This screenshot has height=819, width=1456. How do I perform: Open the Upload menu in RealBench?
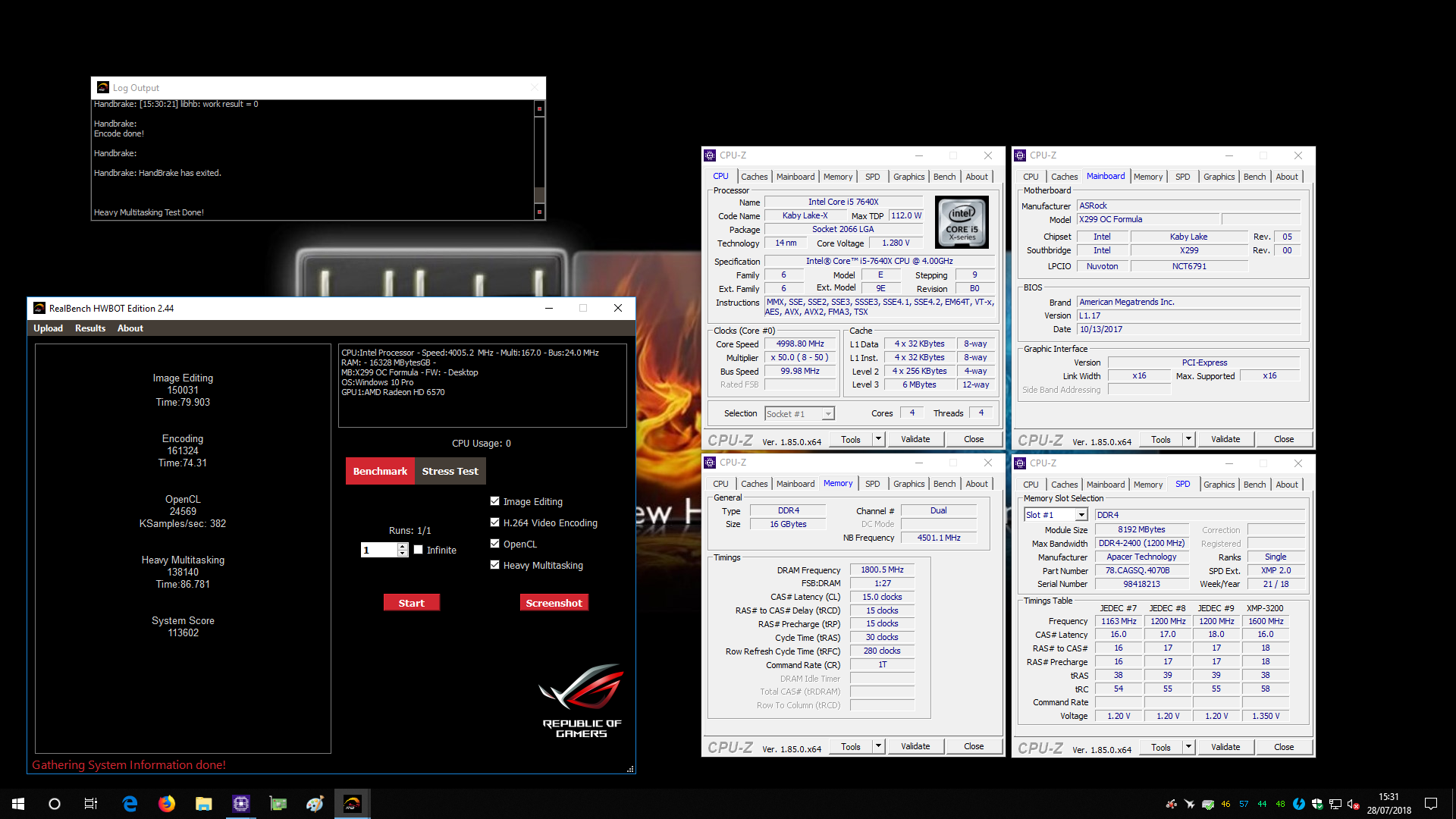point(48,328)
